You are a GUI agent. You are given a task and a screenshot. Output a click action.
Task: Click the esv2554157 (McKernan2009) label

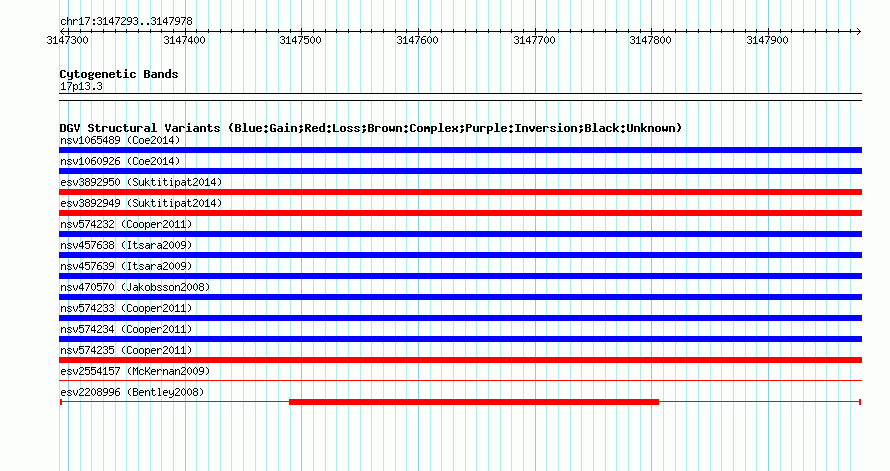pyautogui.click(x=135, y=371)
